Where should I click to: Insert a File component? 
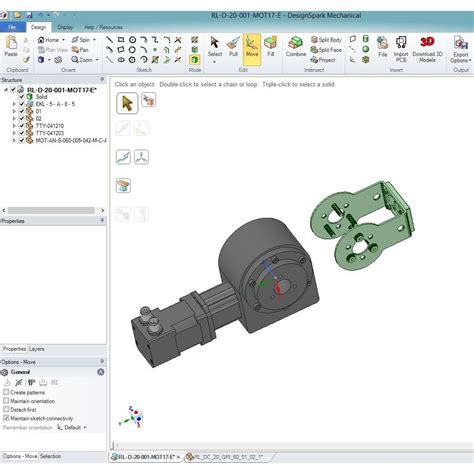click(x=383, y=47)
